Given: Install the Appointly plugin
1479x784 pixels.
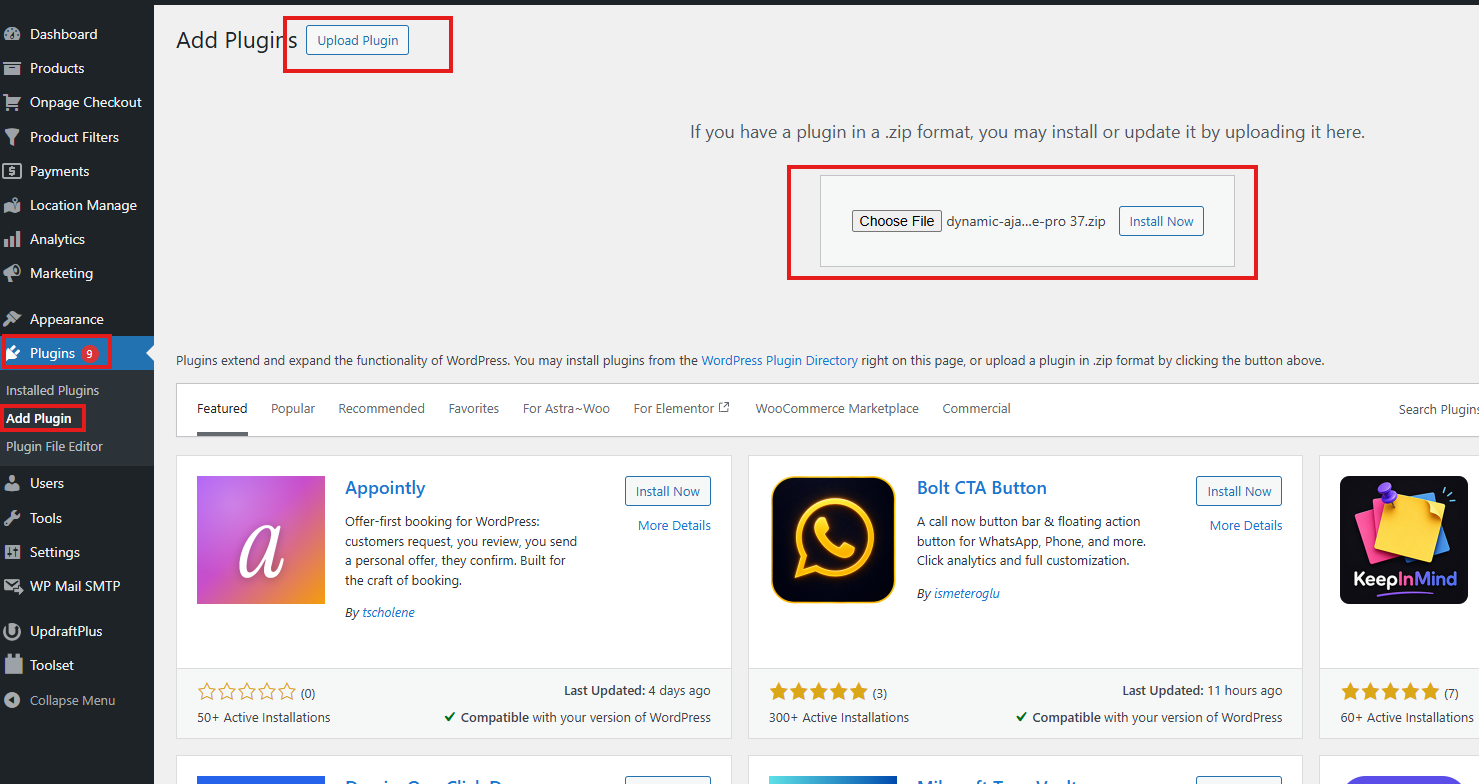Looking at the screenshot, I should coord(668,491).
